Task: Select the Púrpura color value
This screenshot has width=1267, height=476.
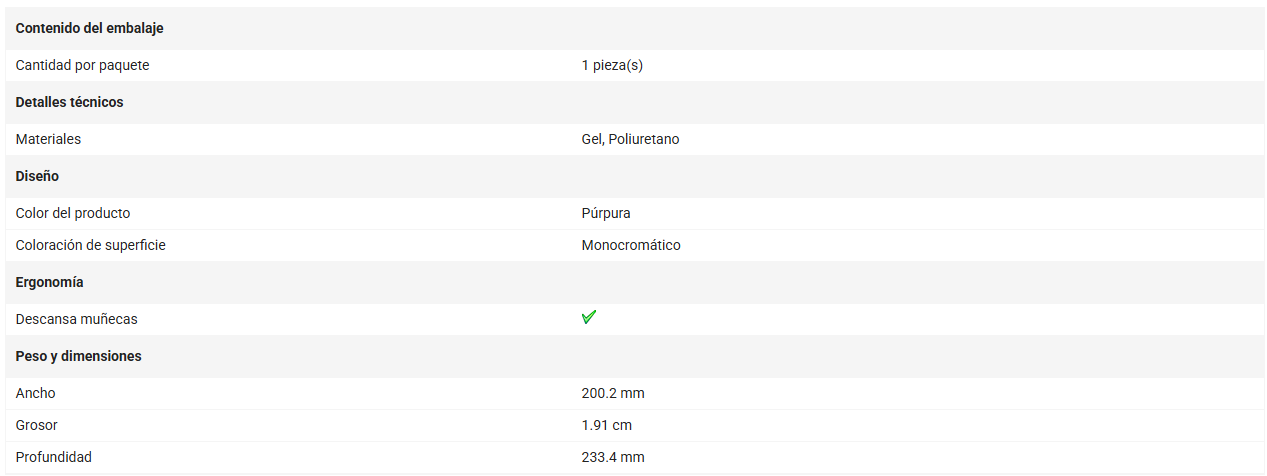Action: click(x=606, y=213)
